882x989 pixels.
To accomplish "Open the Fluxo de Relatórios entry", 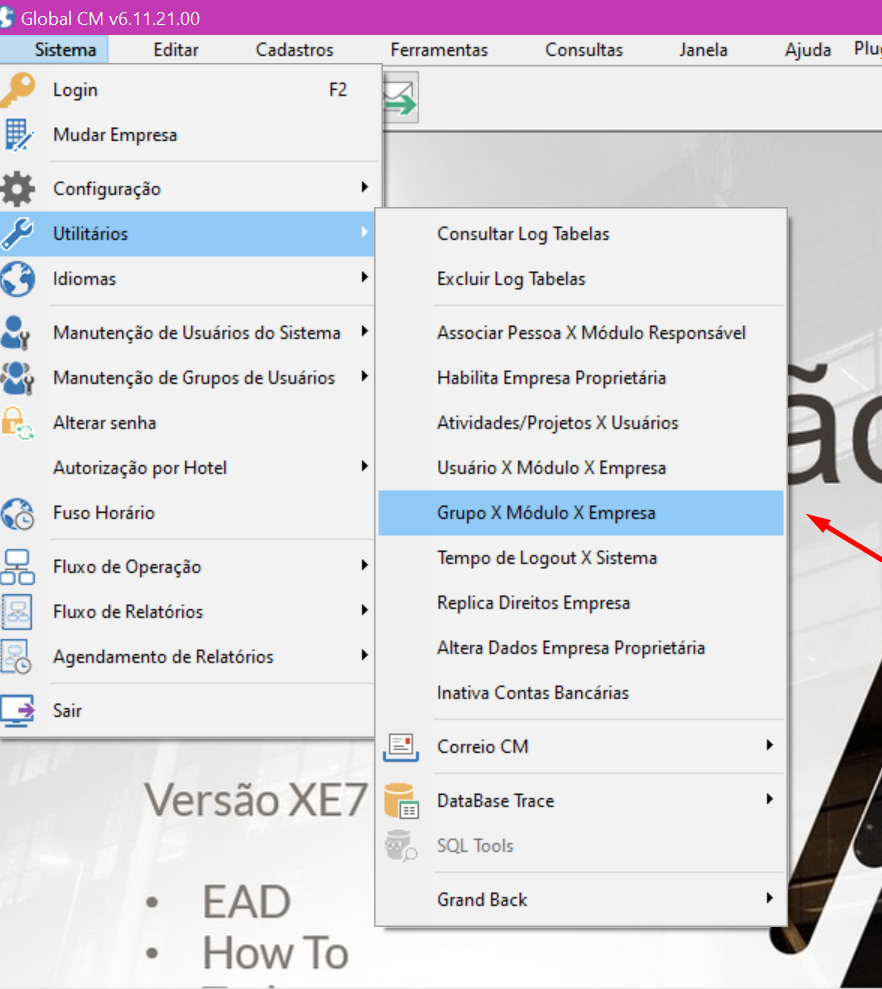I will (187, 612).
